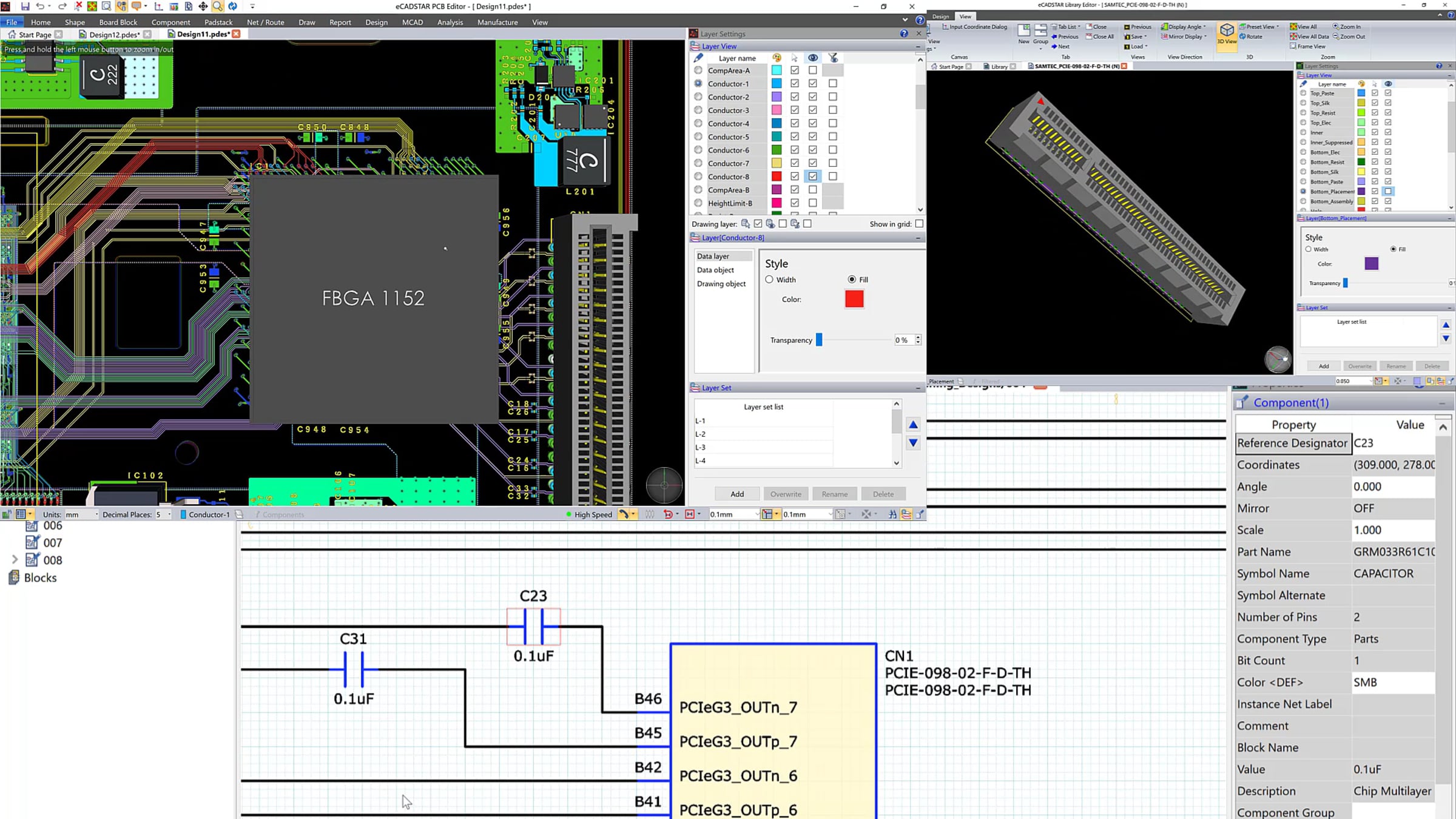The image size is (1456, 819).
Task: Toggle Bottom_Placement visibility in Library Editor
Action: tap(1388, 191)
